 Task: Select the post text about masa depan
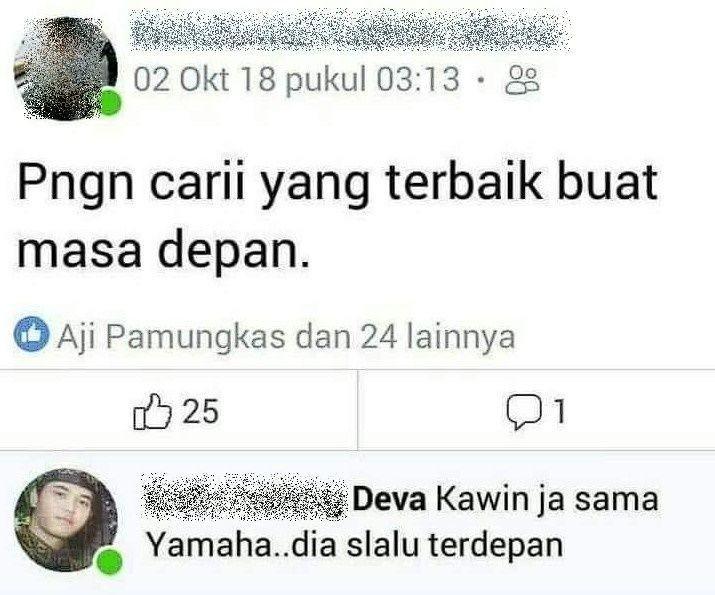337,215
